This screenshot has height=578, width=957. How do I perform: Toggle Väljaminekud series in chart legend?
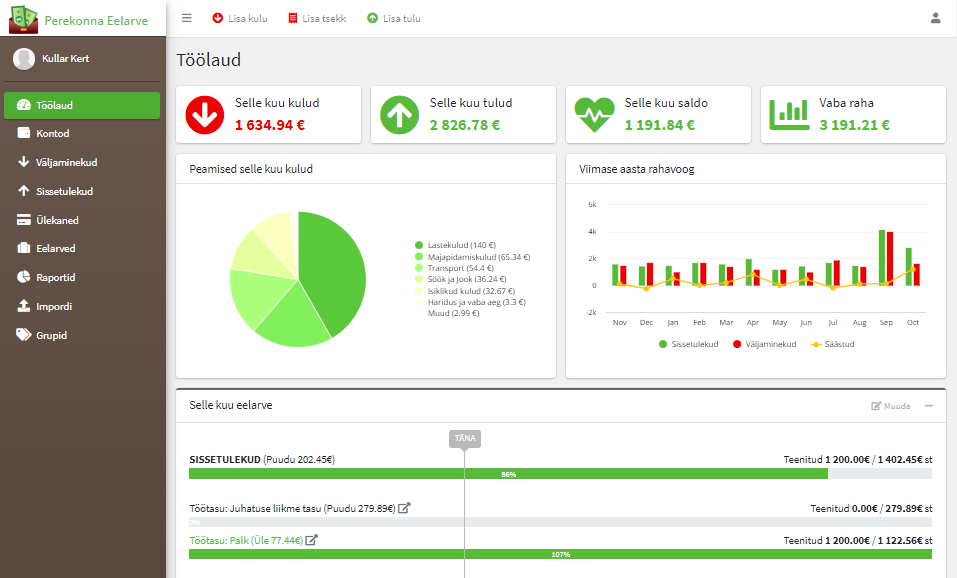click(764, 344)
